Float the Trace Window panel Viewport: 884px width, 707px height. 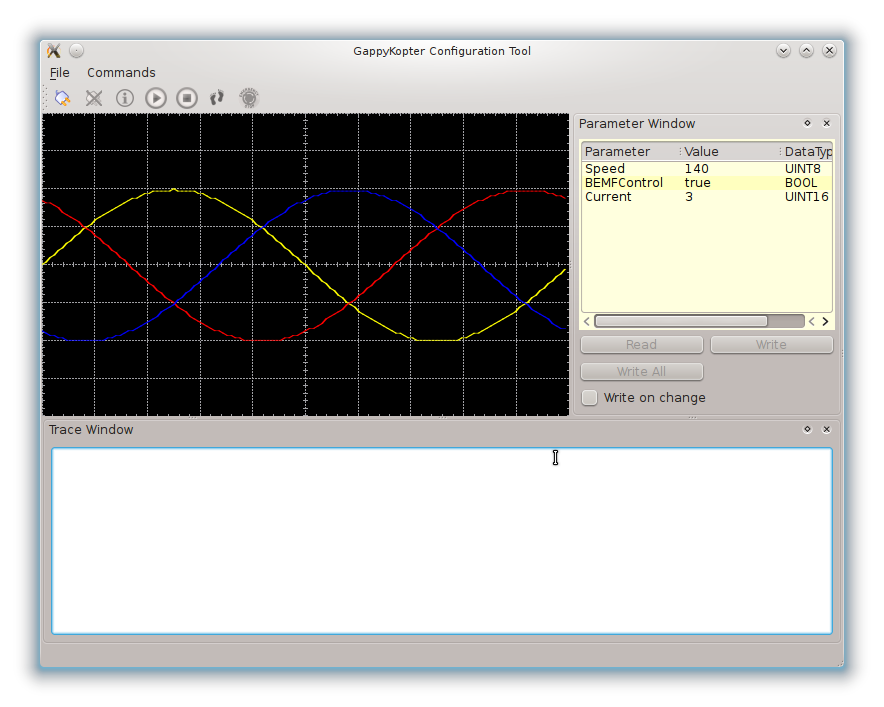(x=807, y=429)
